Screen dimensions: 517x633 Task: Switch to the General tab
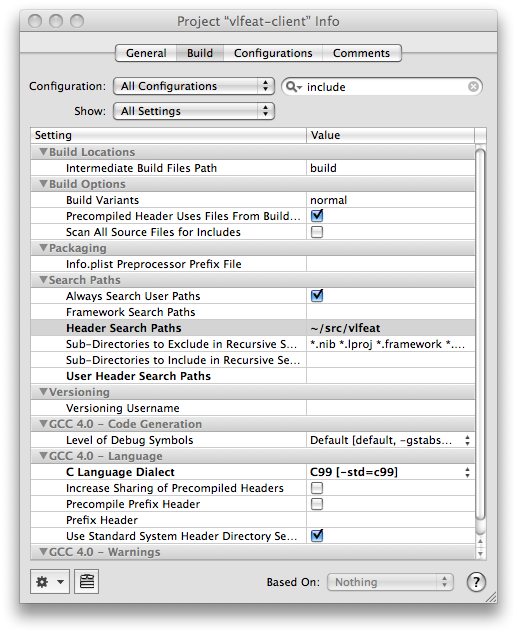click(x=146, y=53)
